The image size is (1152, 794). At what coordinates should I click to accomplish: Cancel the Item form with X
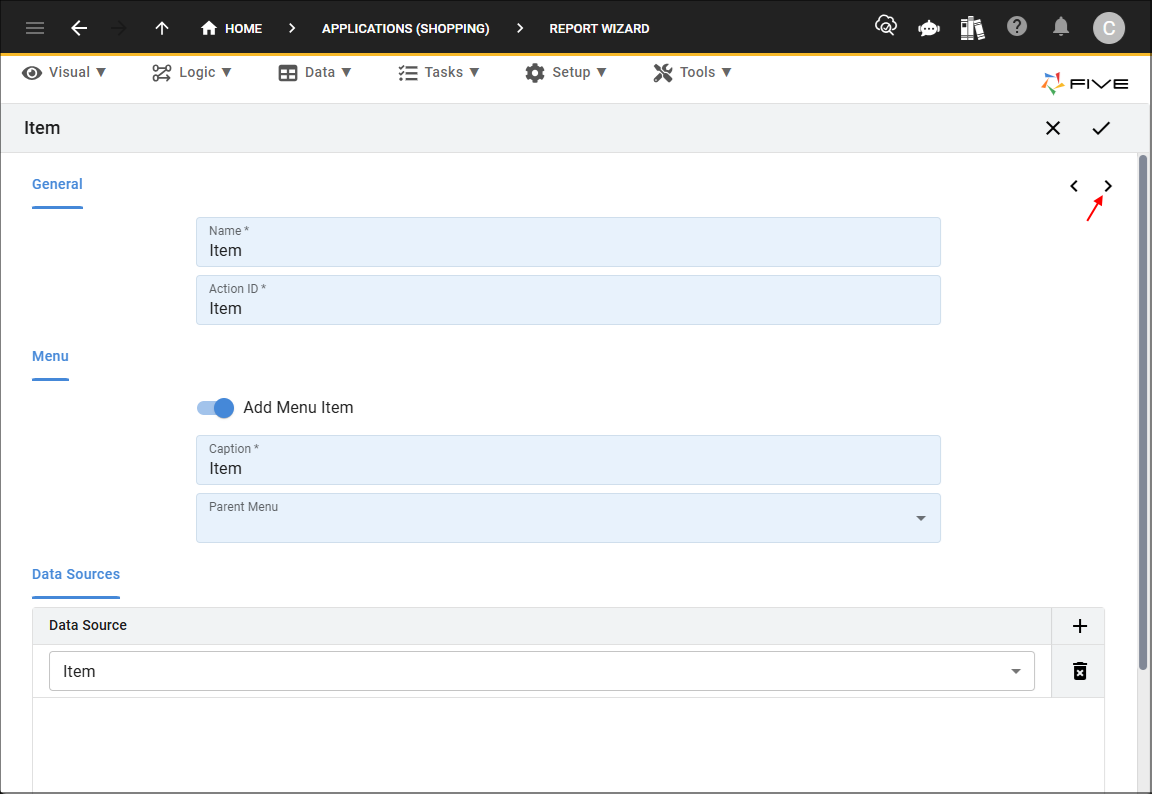click(x=1053, y=128)
